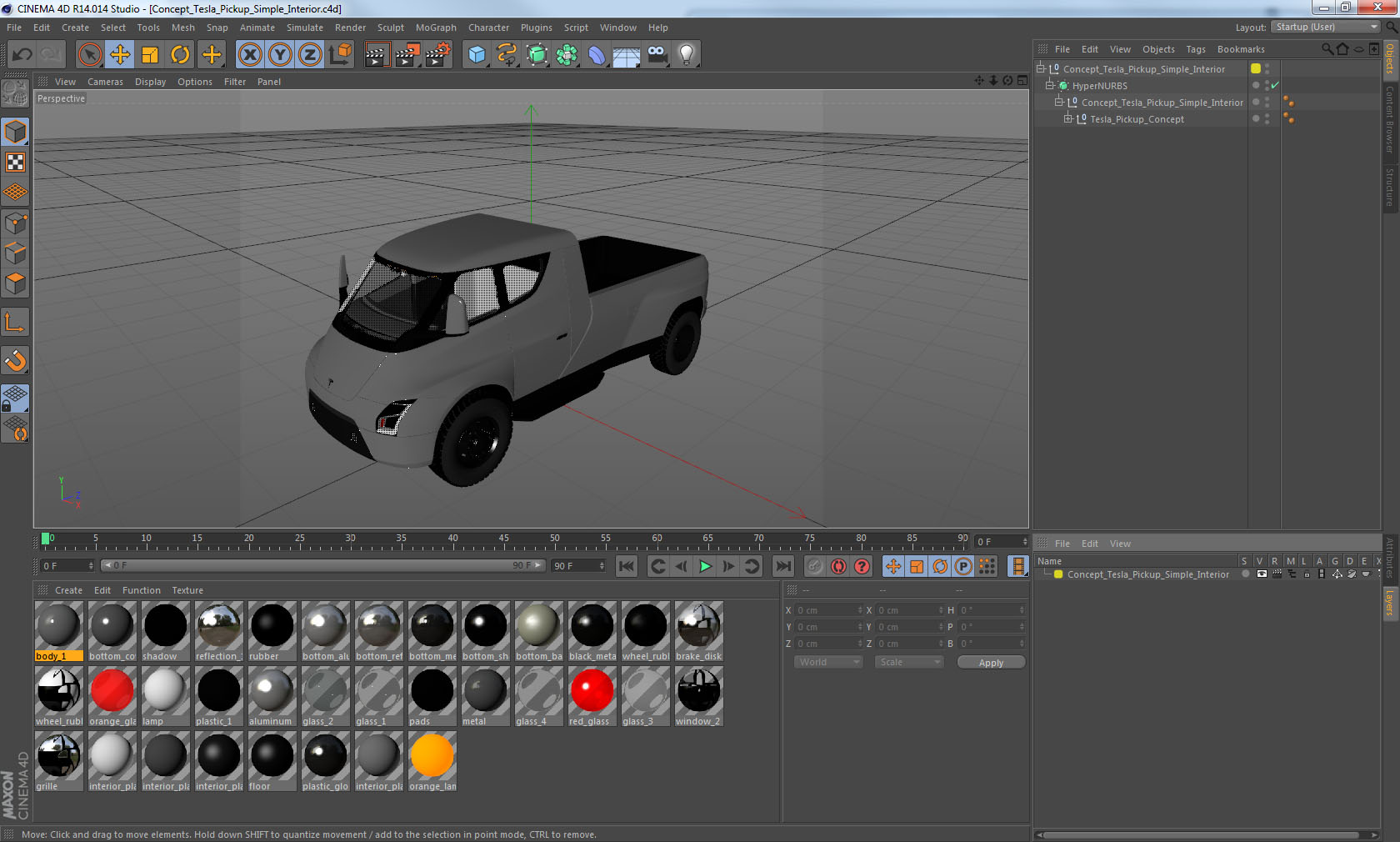Click the Undo arrow icon
This screenshot has width=1400, height=842.
tap(22, 55)
